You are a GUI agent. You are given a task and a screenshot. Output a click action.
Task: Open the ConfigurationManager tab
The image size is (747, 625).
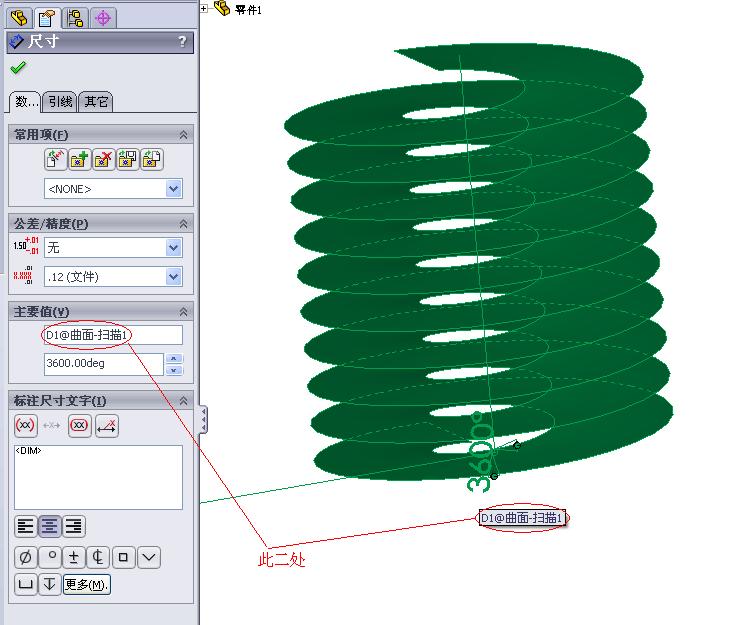click(x=75, y=18)
